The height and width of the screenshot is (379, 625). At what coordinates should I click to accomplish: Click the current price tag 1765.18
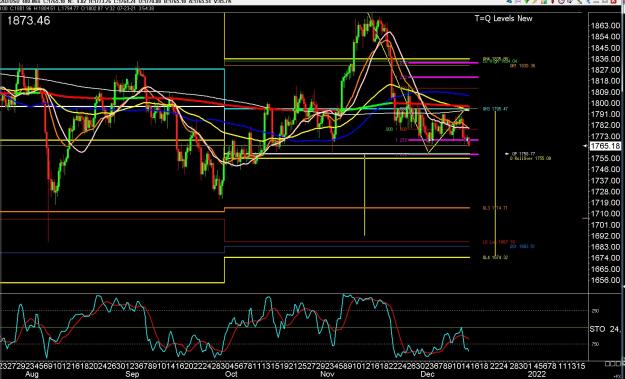click(605, 146)
